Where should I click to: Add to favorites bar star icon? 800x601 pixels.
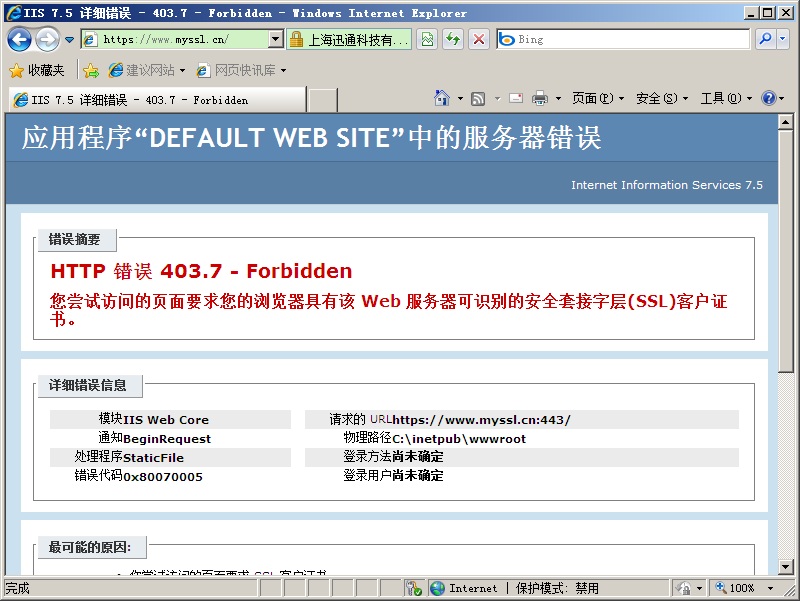[x=91, y=70]
